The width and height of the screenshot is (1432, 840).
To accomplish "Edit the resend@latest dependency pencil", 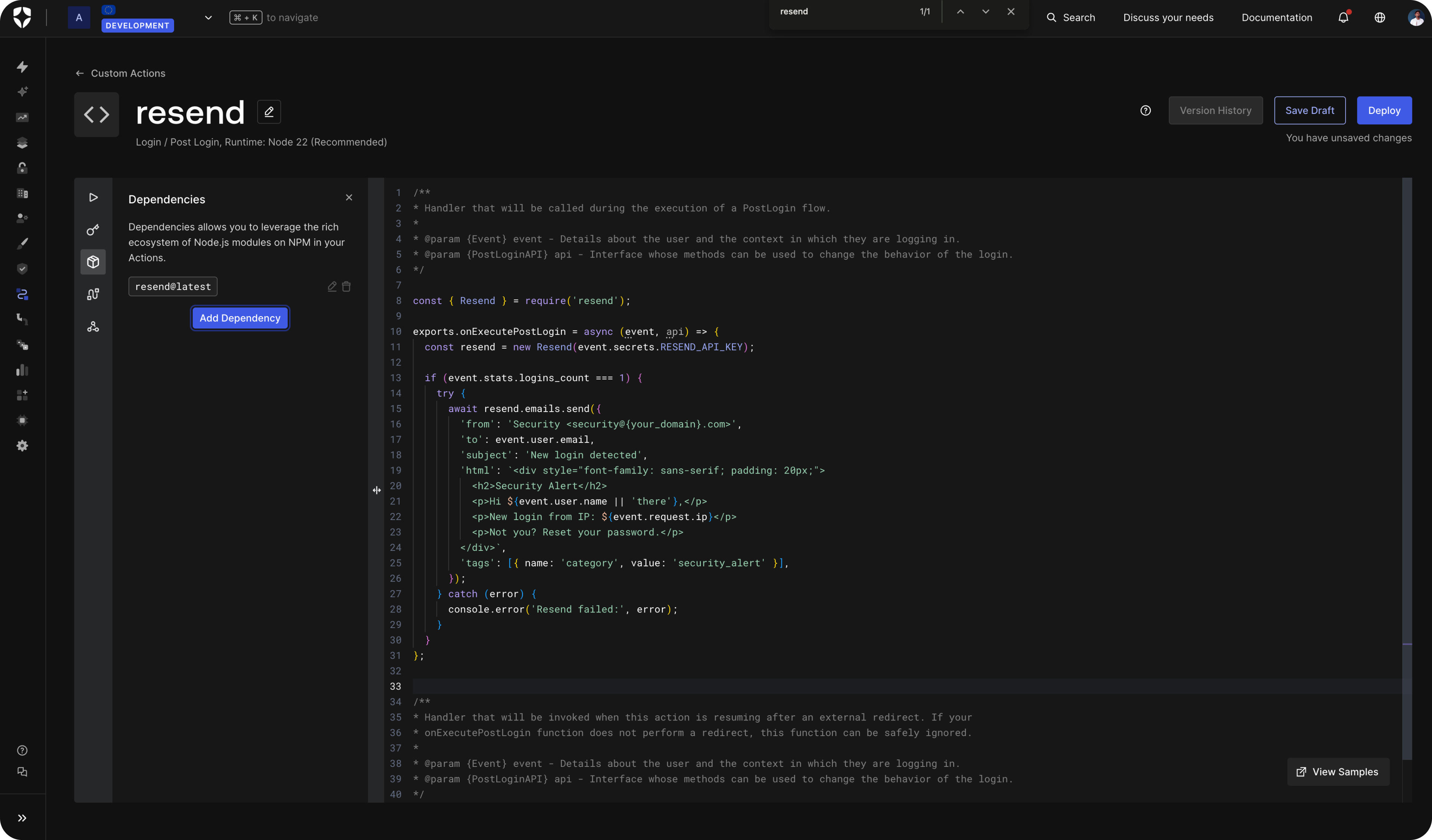I will 333,287.
